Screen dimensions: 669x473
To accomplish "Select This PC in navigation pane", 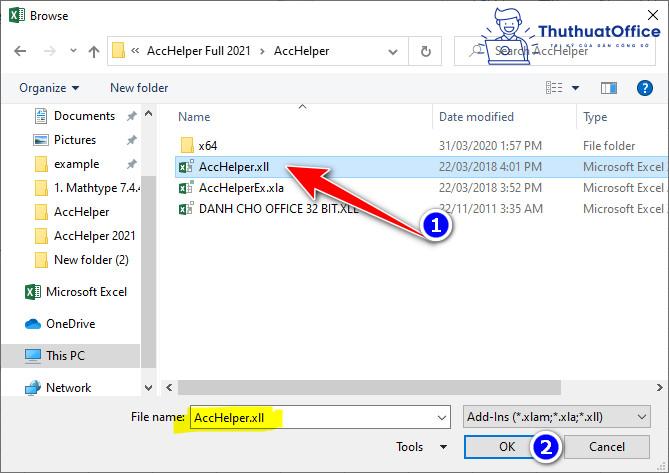I will point(65,356).
